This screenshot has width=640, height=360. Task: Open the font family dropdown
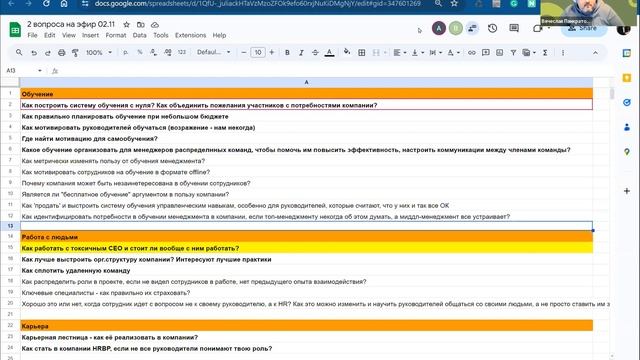(213, 53)
